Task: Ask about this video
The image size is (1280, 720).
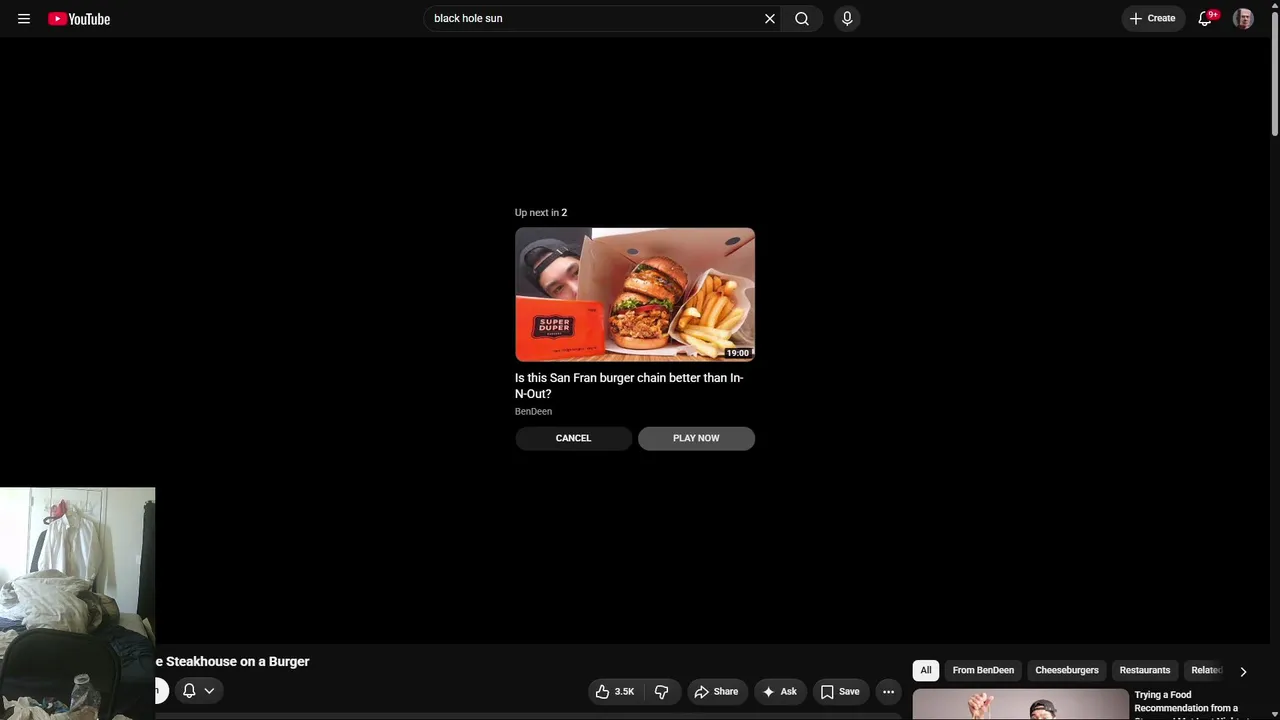Action: click(x=780, y=691)
